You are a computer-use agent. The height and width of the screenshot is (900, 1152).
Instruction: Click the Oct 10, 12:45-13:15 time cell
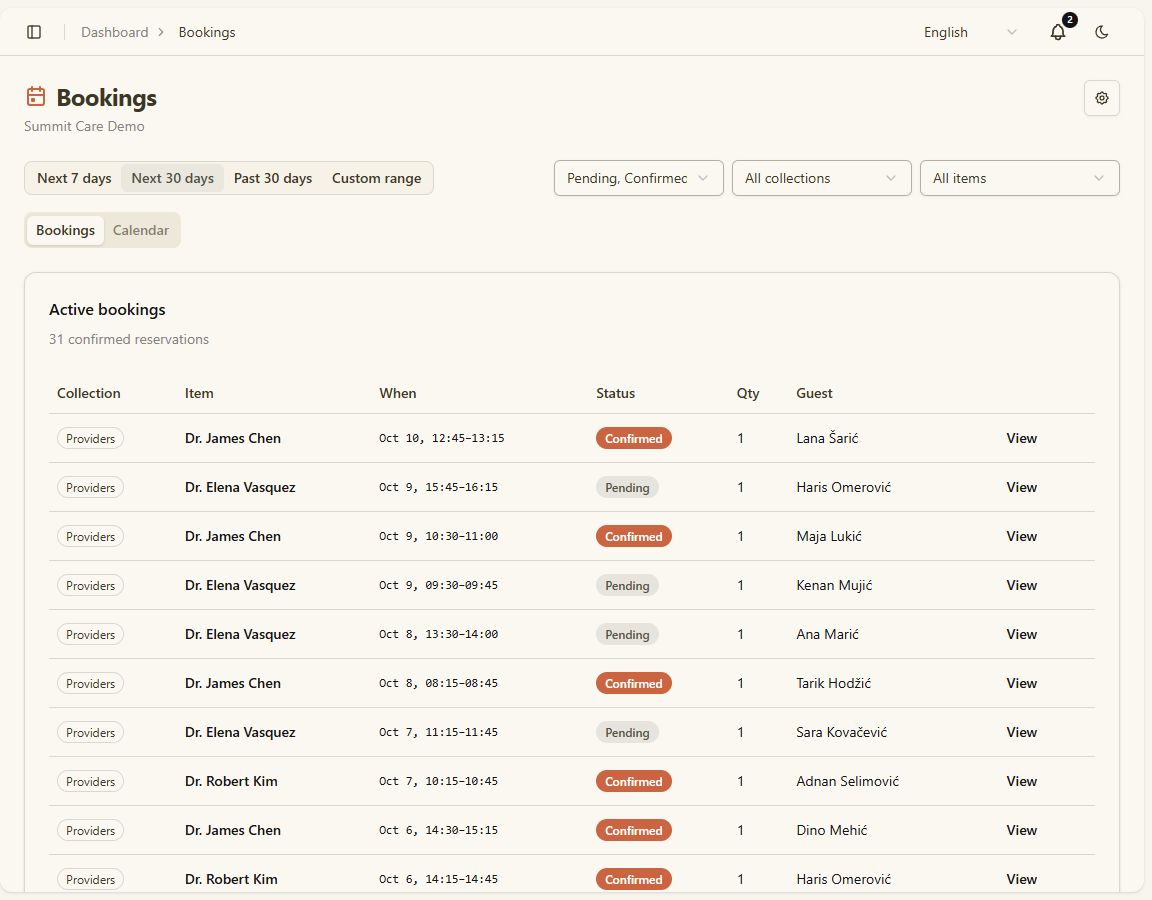[442, 438]
